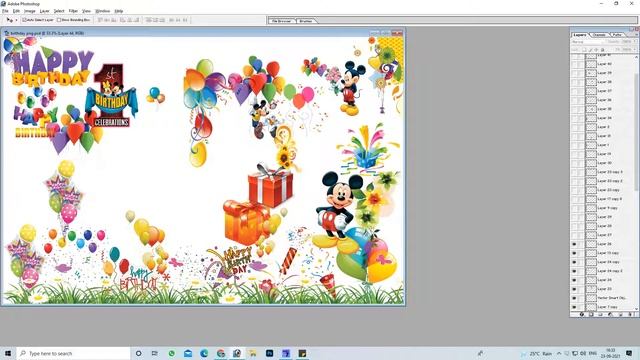The image size is (640, 360).
Task: Open the Image menu
Action: point(30,11)
